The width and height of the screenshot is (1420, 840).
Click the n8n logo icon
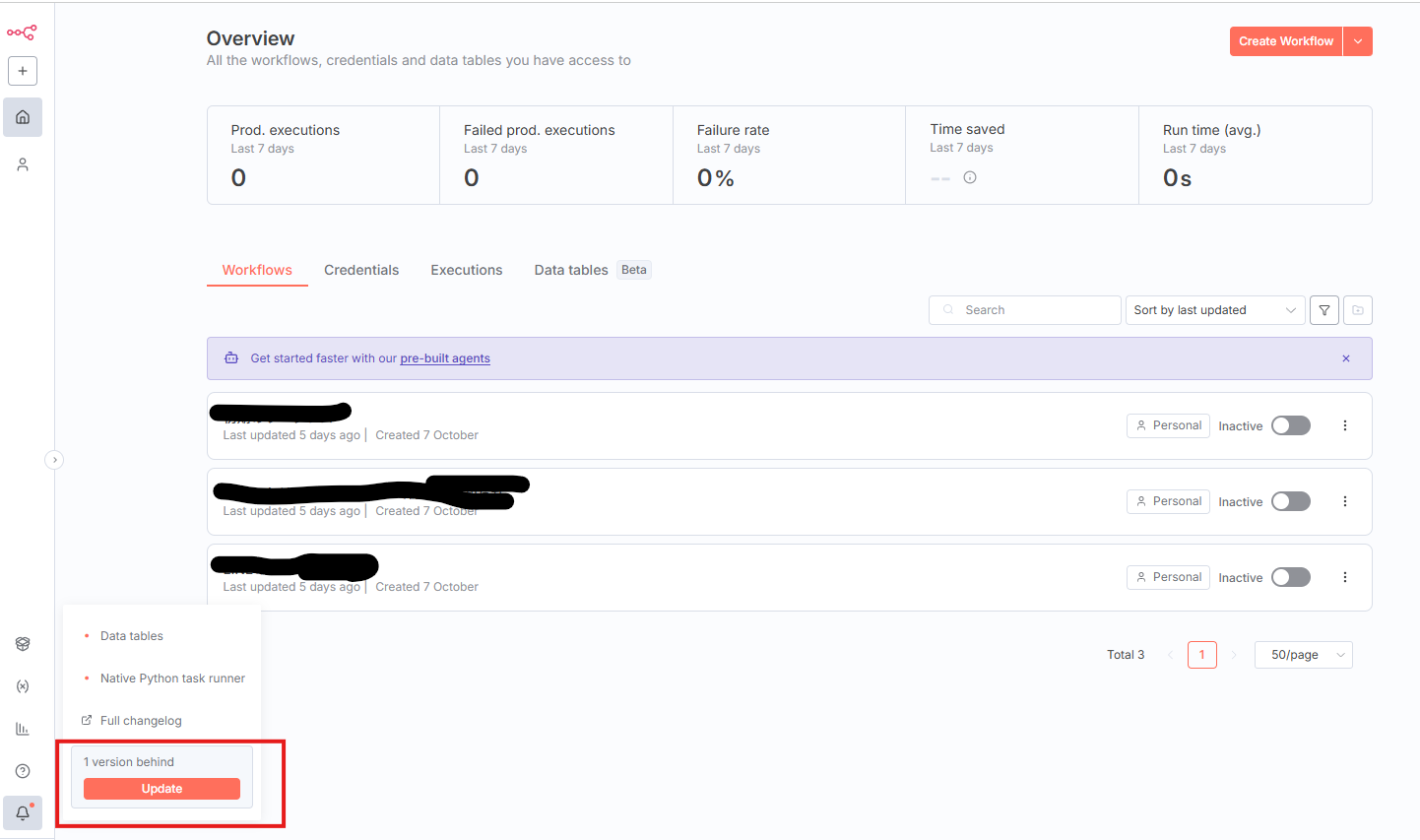22,32
